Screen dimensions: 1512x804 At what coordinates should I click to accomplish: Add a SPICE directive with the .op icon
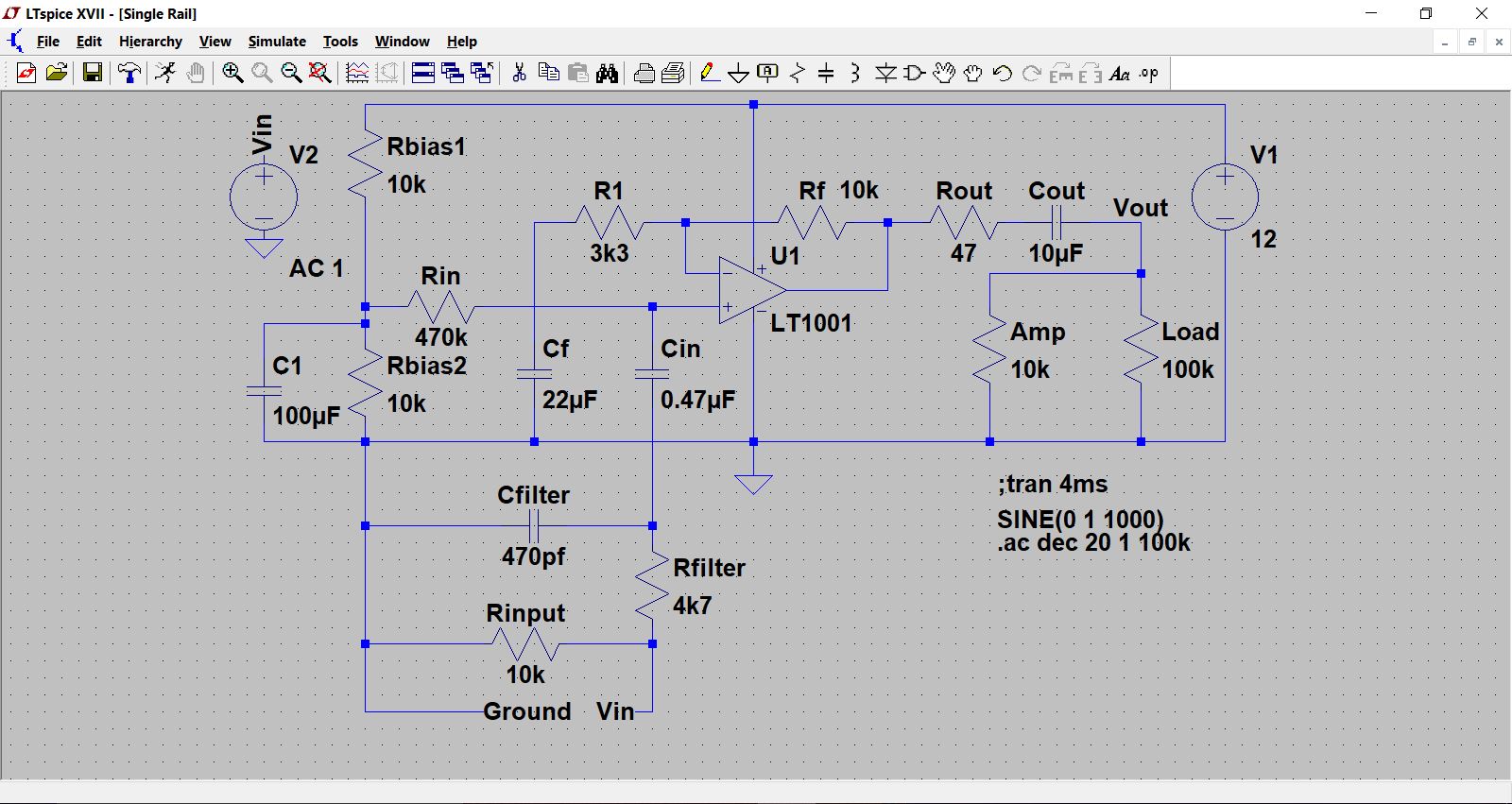pos(1149,73)
